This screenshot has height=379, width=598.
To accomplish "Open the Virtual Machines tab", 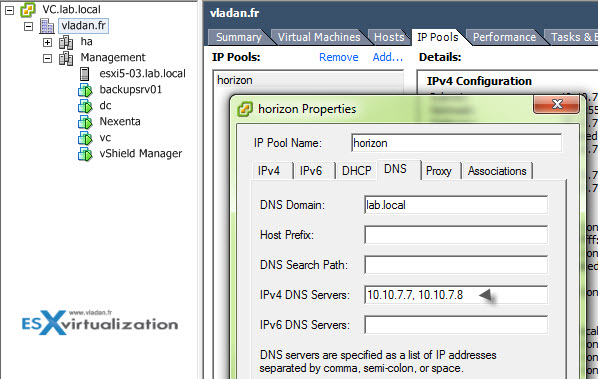I will pyautogui.click(x=319, y=37).
